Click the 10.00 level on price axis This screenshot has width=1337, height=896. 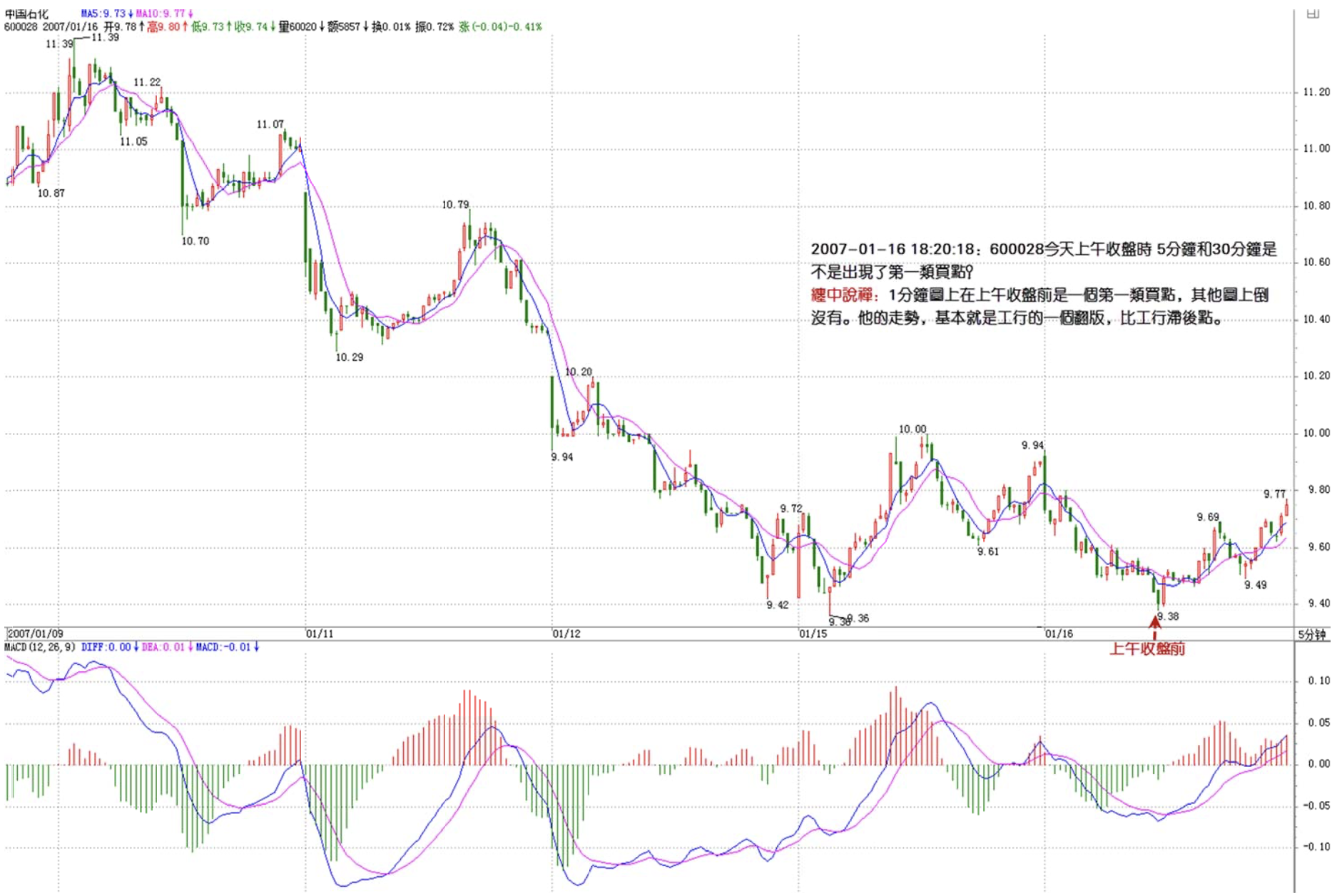point(1316,433)
